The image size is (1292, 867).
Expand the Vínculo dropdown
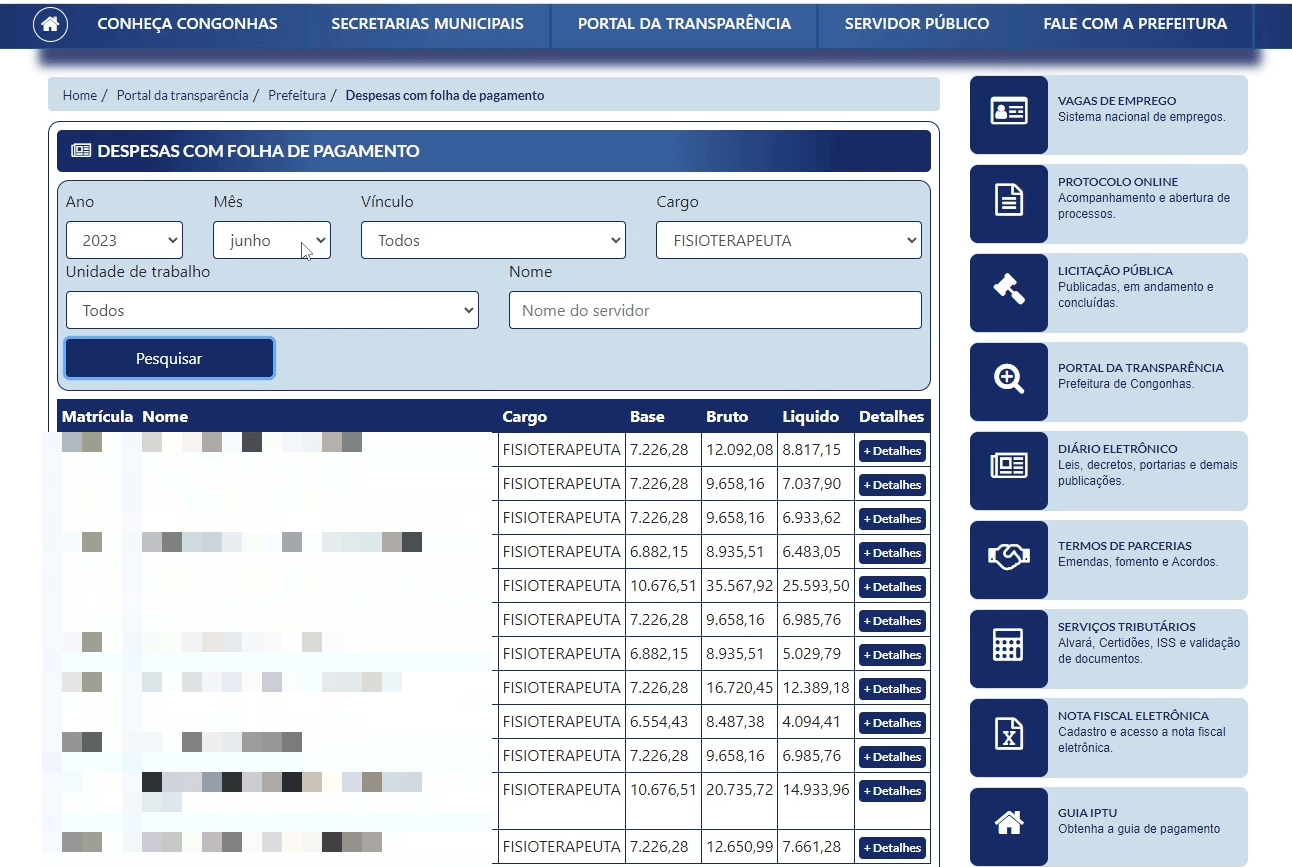493,240
